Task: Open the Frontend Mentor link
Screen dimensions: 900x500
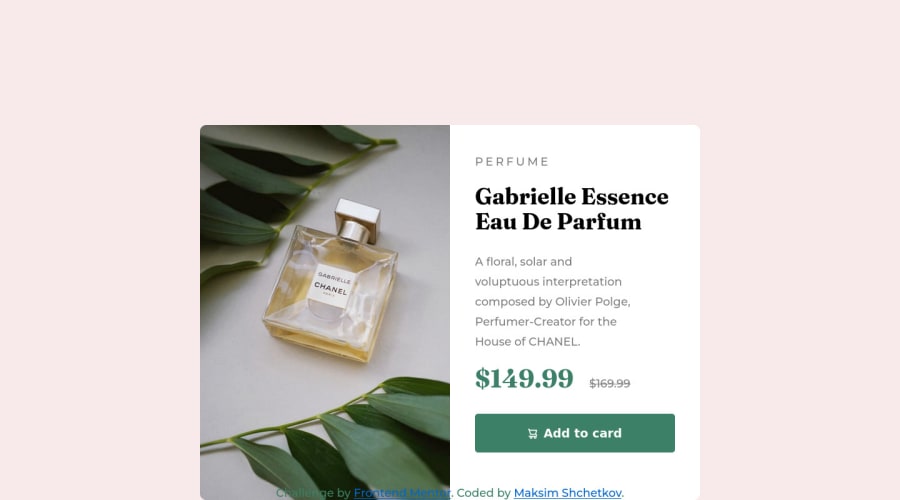Action: [x=402, y=493]
